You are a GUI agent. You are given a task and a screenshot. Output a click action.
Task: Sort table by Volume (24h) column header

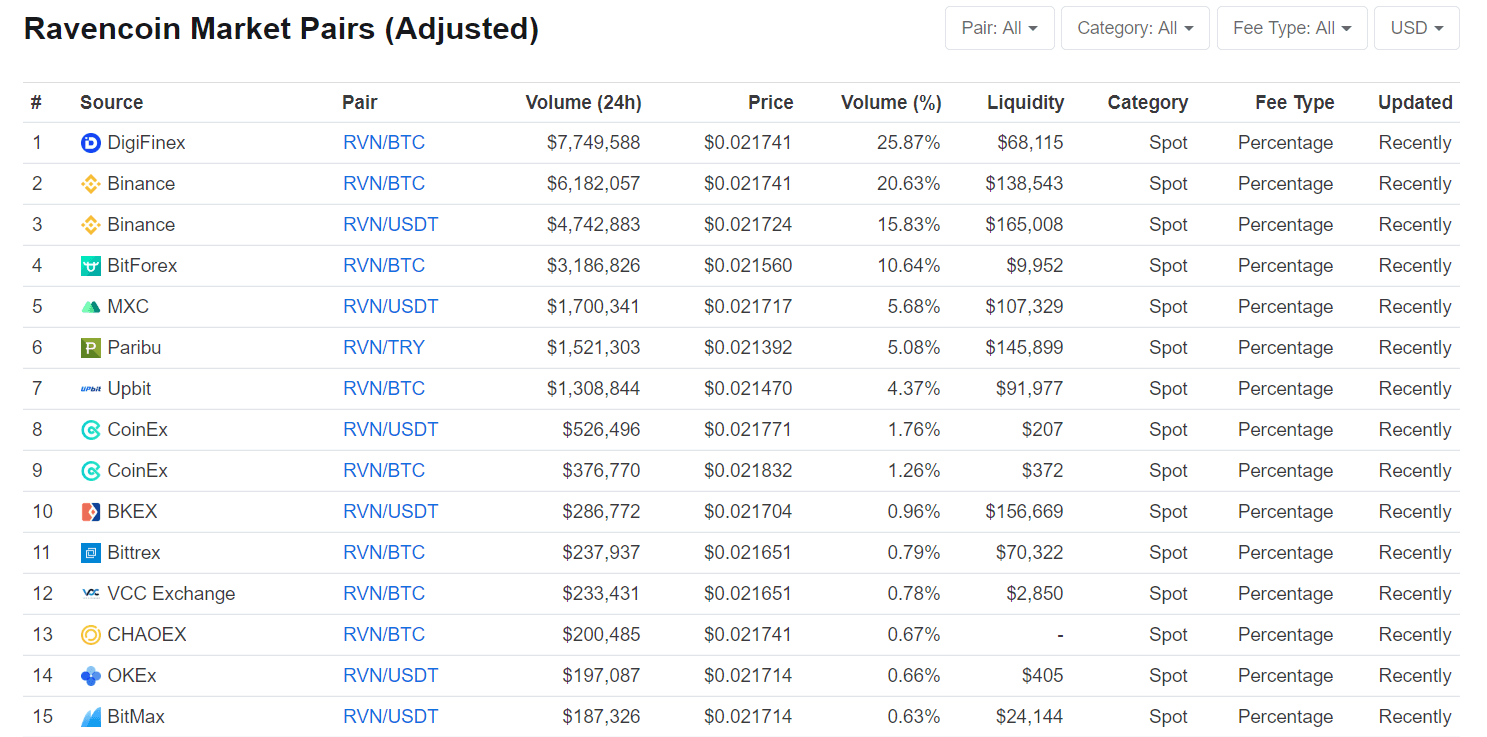(x=583, y=102)
